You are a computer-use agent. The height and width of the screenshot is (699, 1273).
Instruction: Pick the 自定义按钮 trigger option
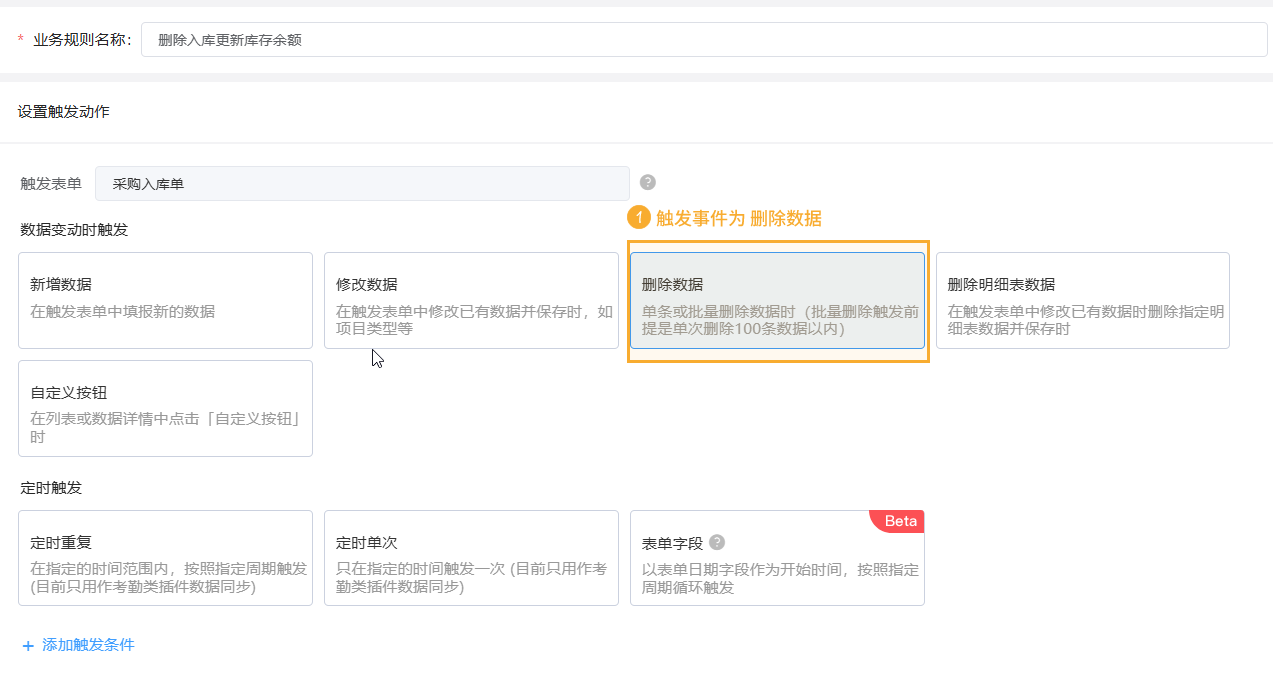click(x=165, y=408)
